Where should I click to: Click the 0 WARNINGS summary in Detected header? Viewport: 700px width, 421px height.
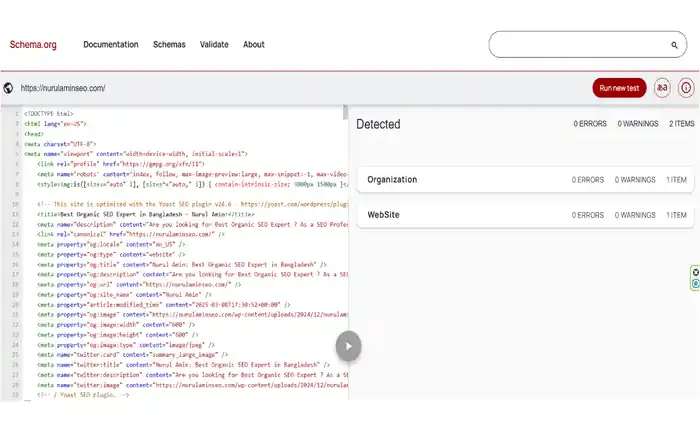coord(638,124)
